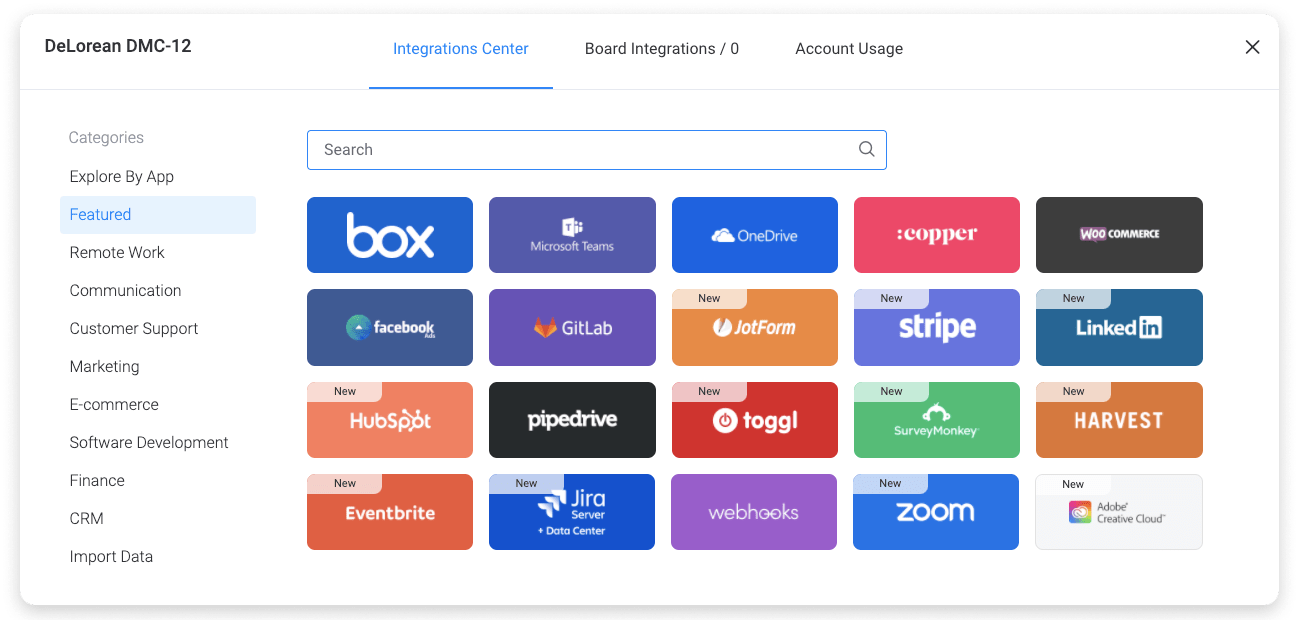
Task: Focus the Search integrations field
Action: (x=596, y=150)
